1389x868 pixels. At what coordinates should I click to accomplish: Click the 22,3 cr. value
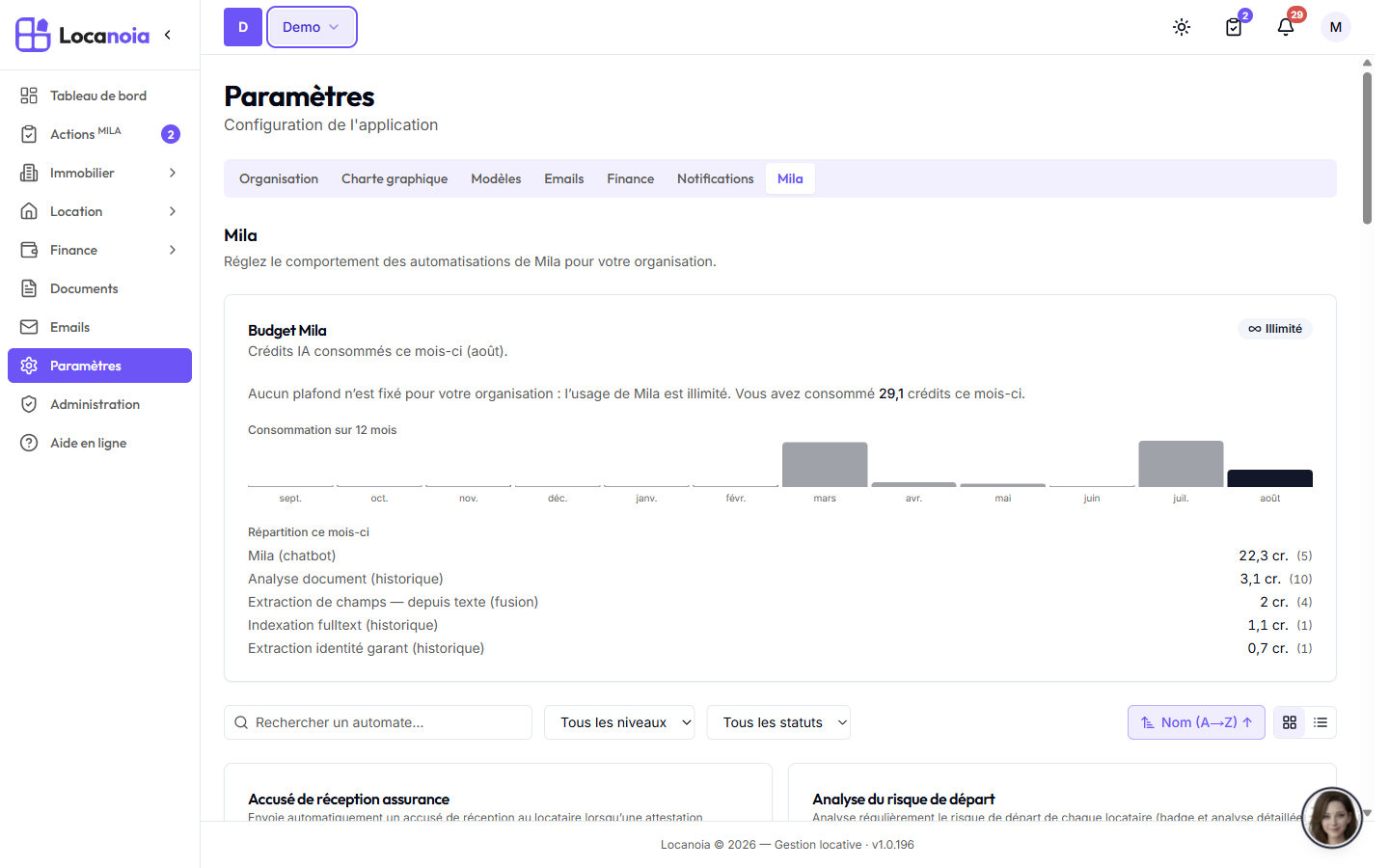[x=1264, y=556]
